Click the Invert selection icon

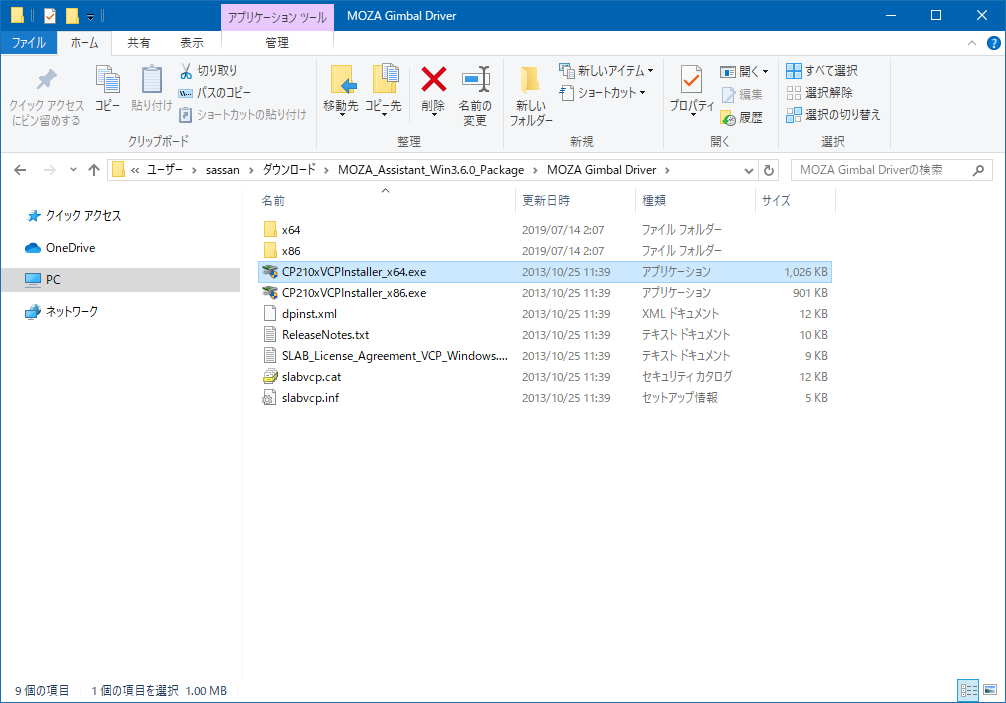click(794, 115)
